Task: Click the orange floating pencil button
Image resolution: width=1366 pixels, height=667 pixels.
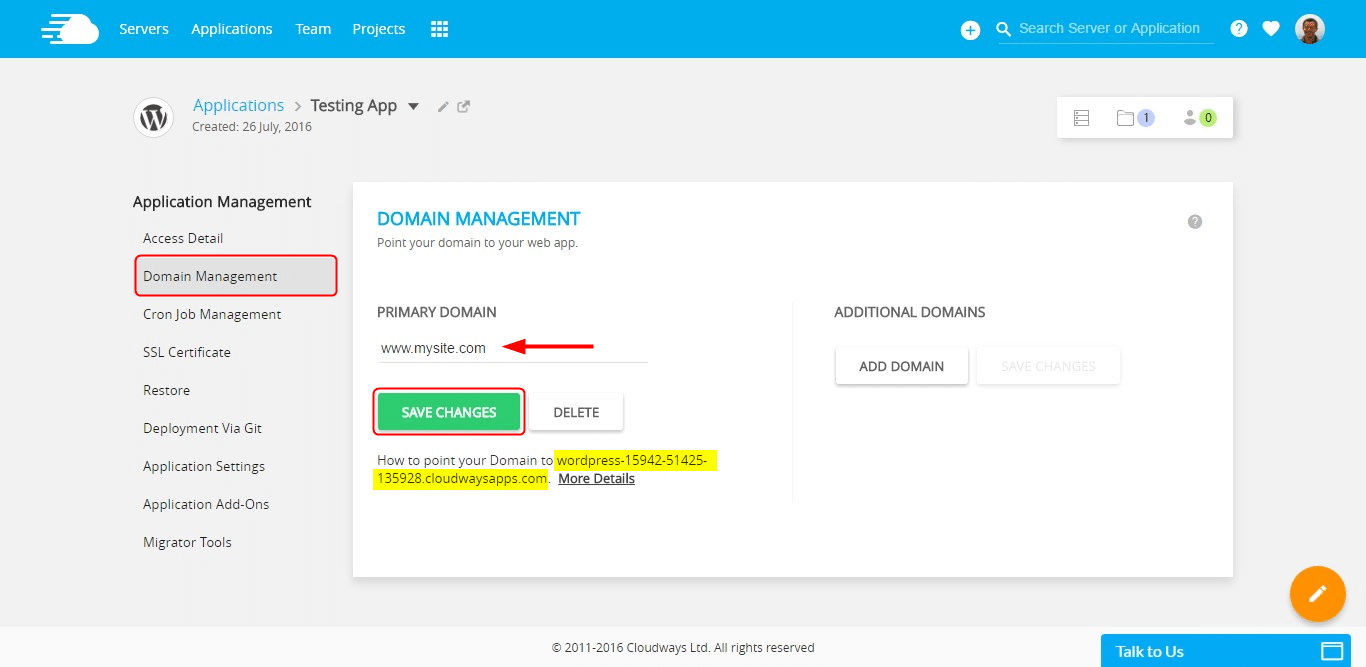Action: pyautogui.click(x=1318, y=594)
